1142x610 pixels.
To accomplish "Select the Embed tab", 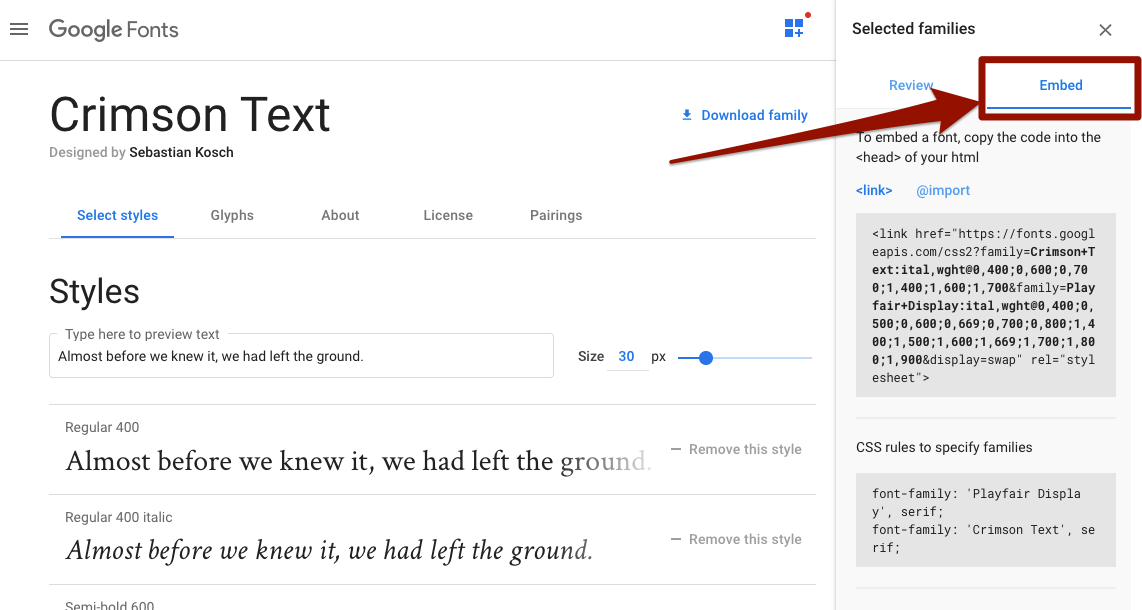I will tap(1060, 85).
